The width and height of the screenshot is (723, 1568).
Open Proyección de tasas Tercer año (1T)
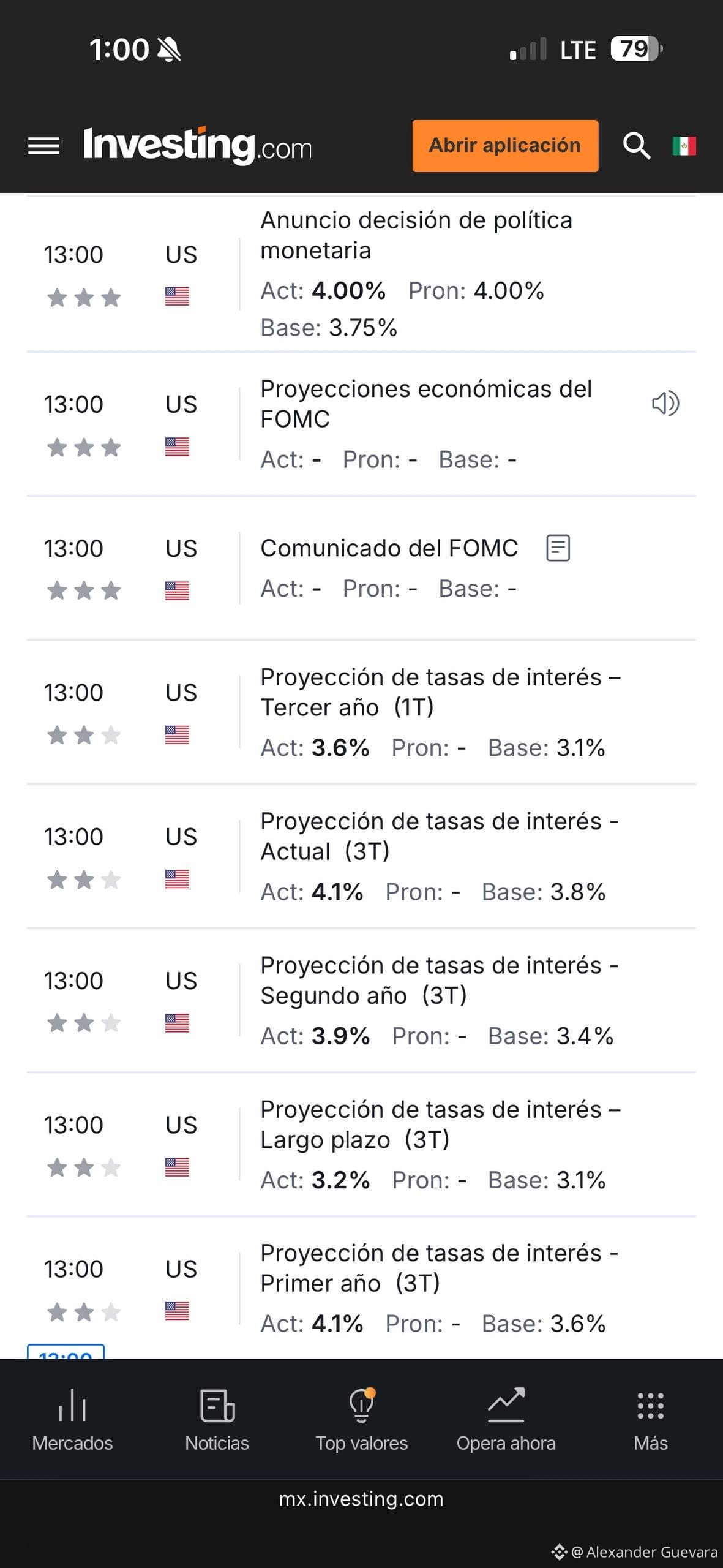pos(361,712)
